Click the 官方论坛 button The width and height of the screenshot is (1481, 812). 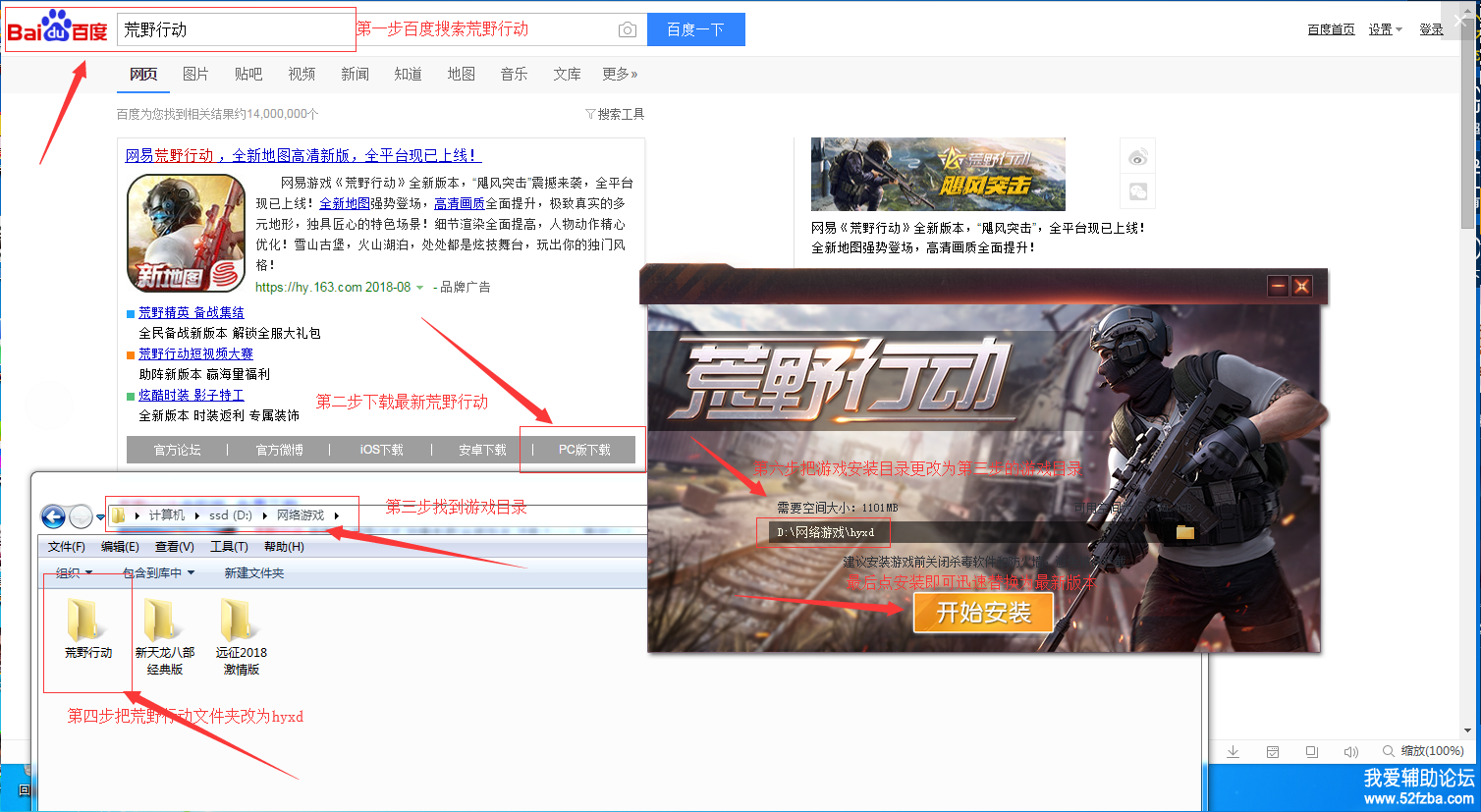[177, 450]
